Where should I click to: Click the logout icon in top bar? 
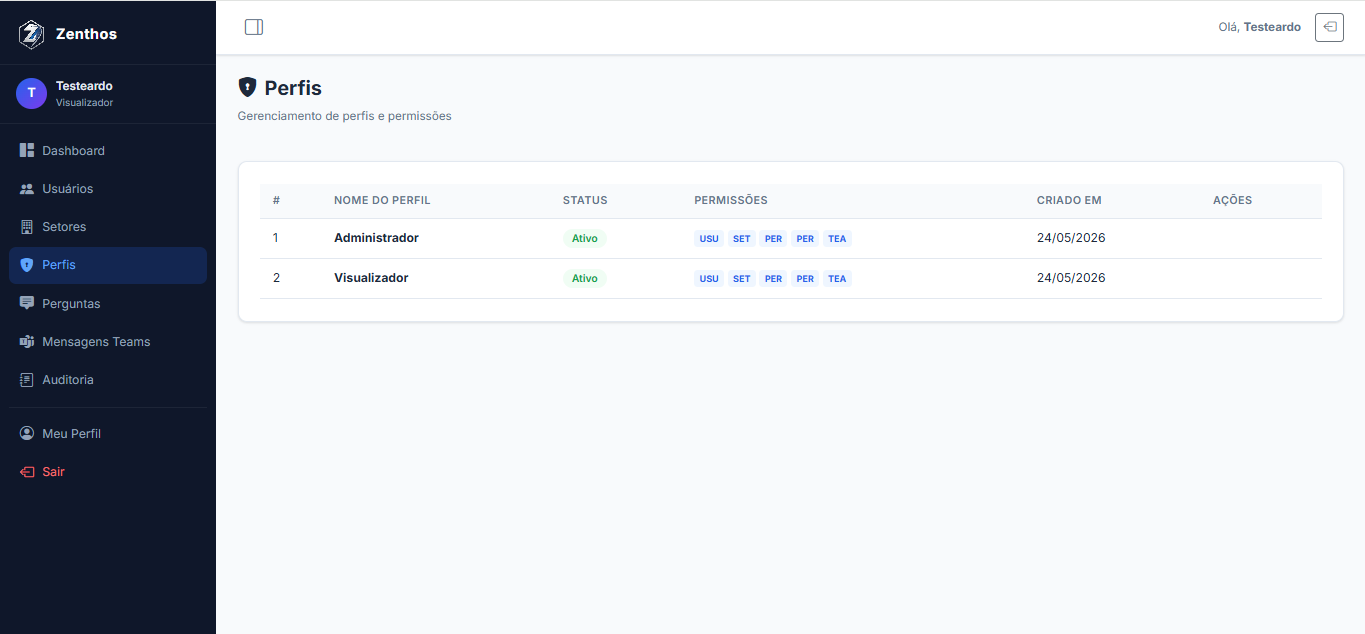point(1329,27)
